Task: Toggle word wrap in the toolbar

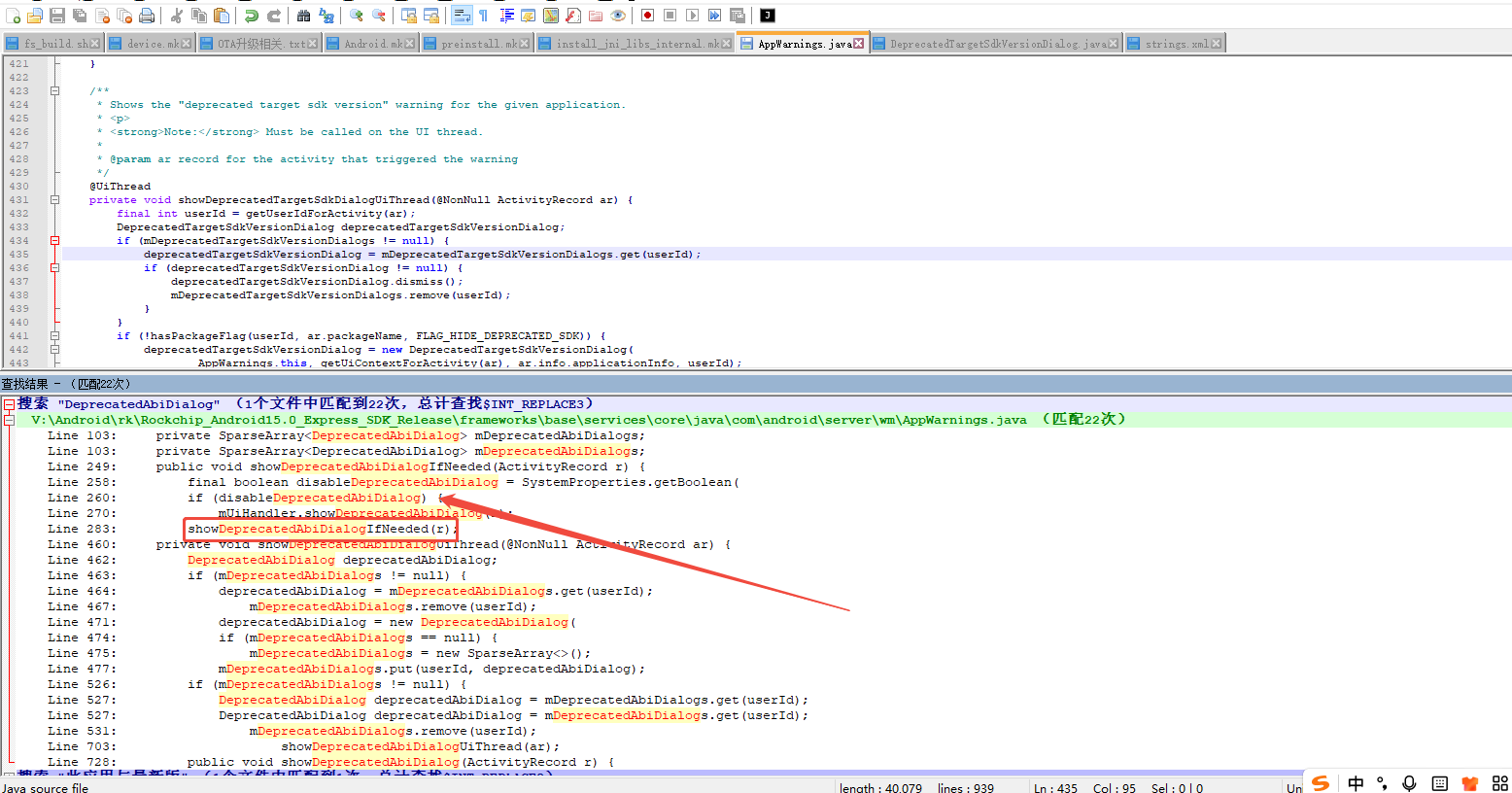Action: (462, 16)
